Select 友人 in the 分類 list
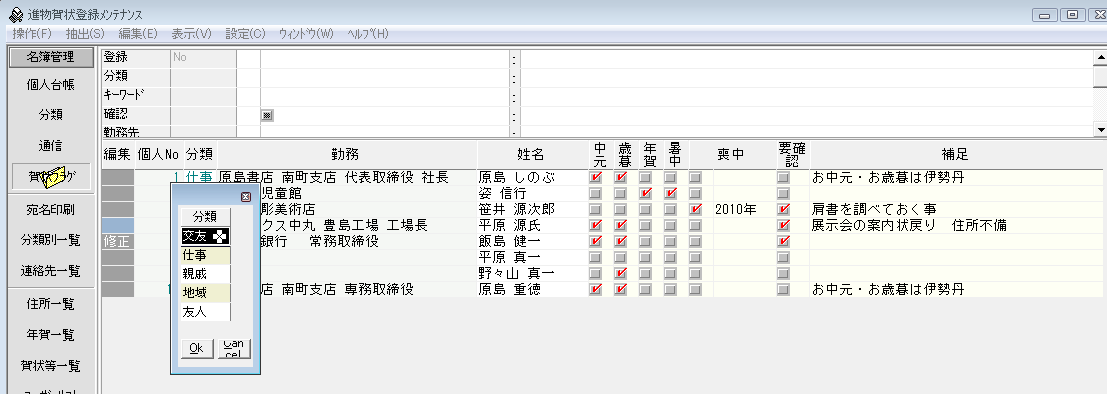Viewport: 1107px width, 394px height. (x=205, y=311)
